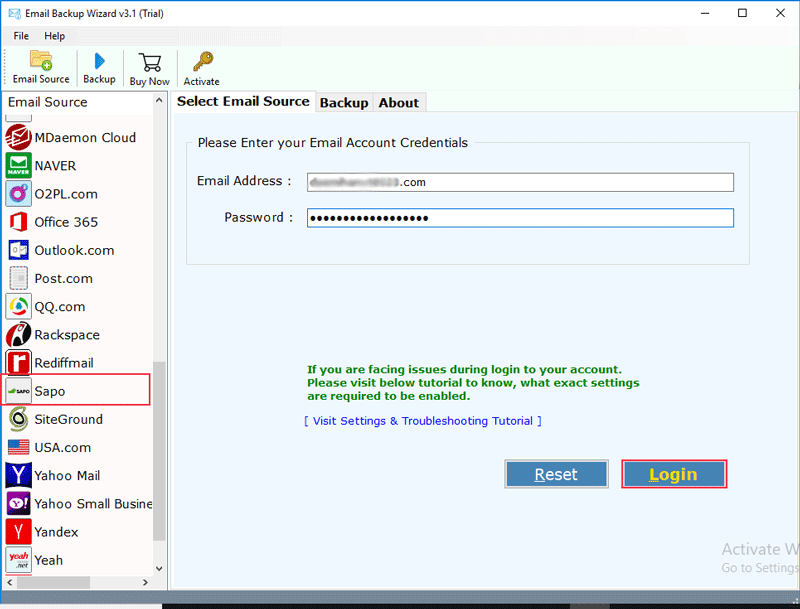Select the Rediffmail text entry
This screenshot has width=800, height=609.
coord(64,363)
